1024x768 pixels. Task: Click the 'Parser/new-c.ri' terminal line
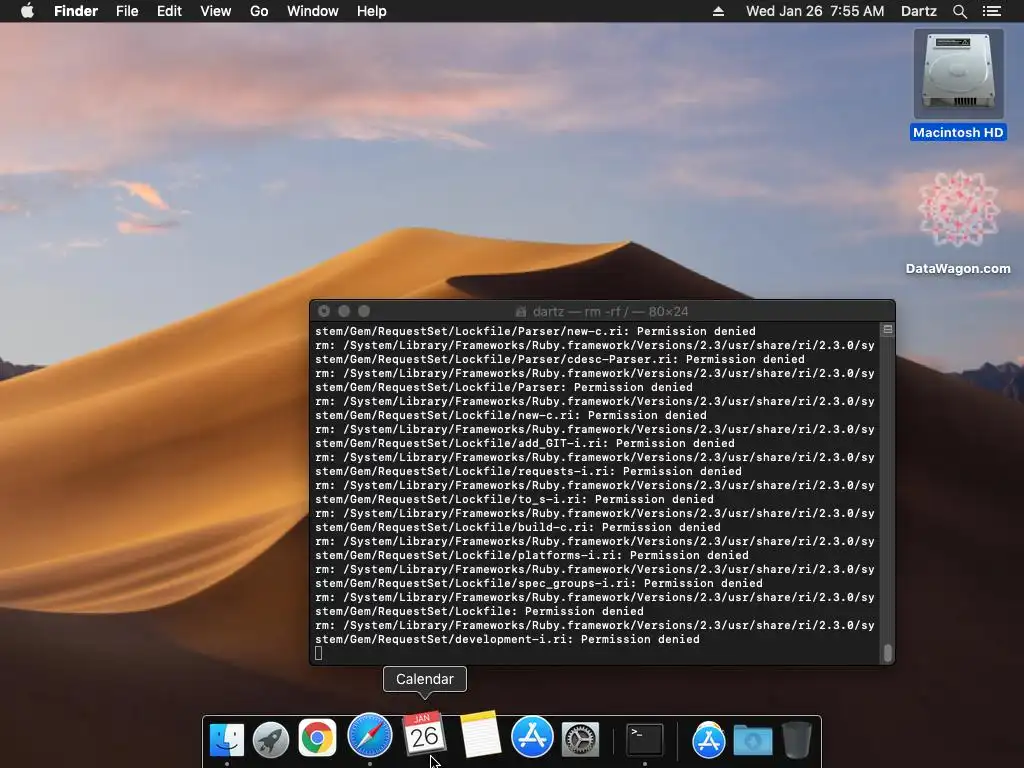tap(536, 331)
